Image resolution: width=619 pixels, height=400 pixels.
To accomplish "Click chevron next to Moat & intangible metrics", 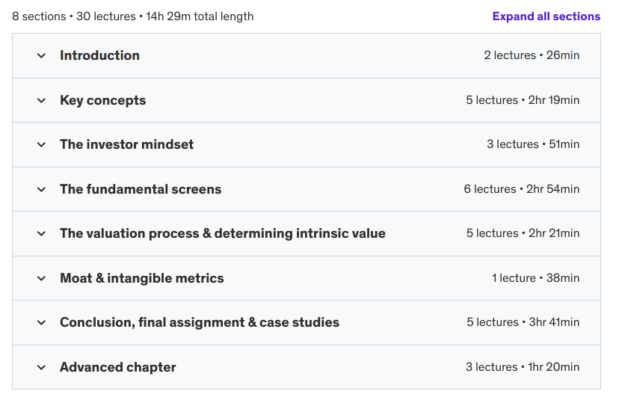I will tap(41, 278).
